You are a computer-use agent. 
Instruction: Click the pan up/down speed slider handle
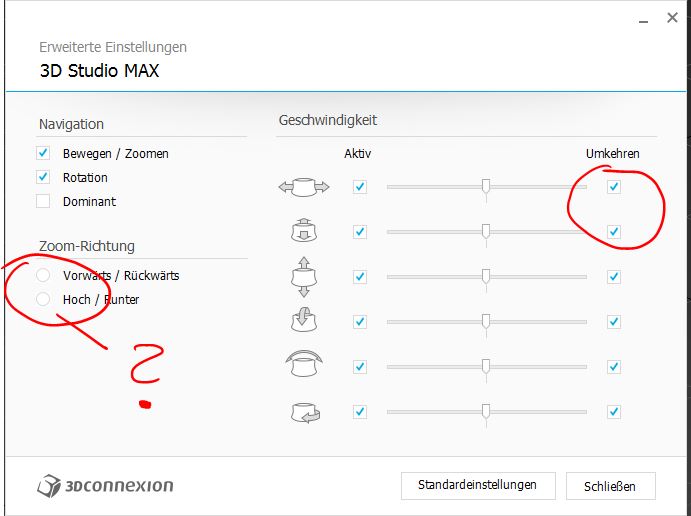[x=486, y=276]
